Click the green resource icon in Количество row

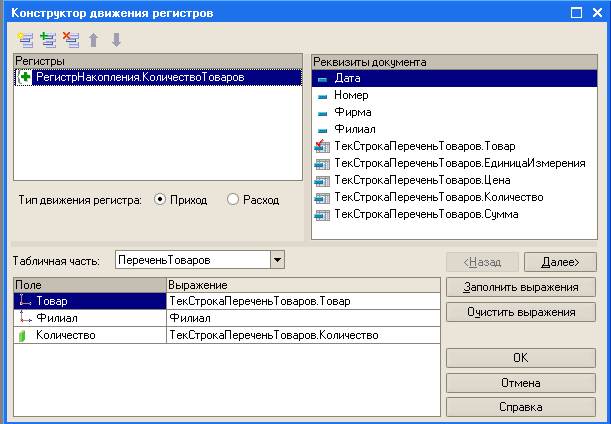[25, 335]
